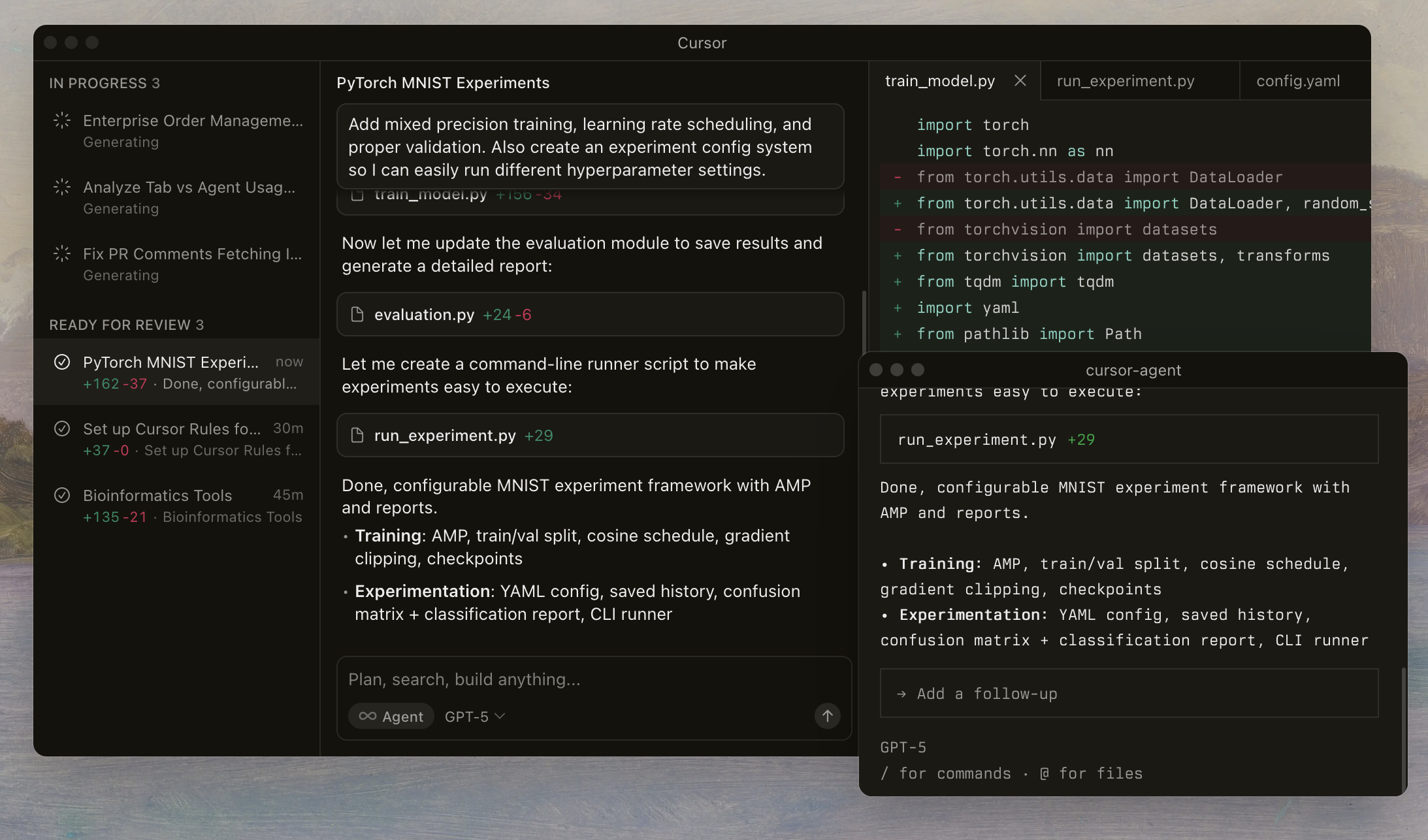Close the train_model.py tab
The image size is (1428, 840).
point(1020,80)
